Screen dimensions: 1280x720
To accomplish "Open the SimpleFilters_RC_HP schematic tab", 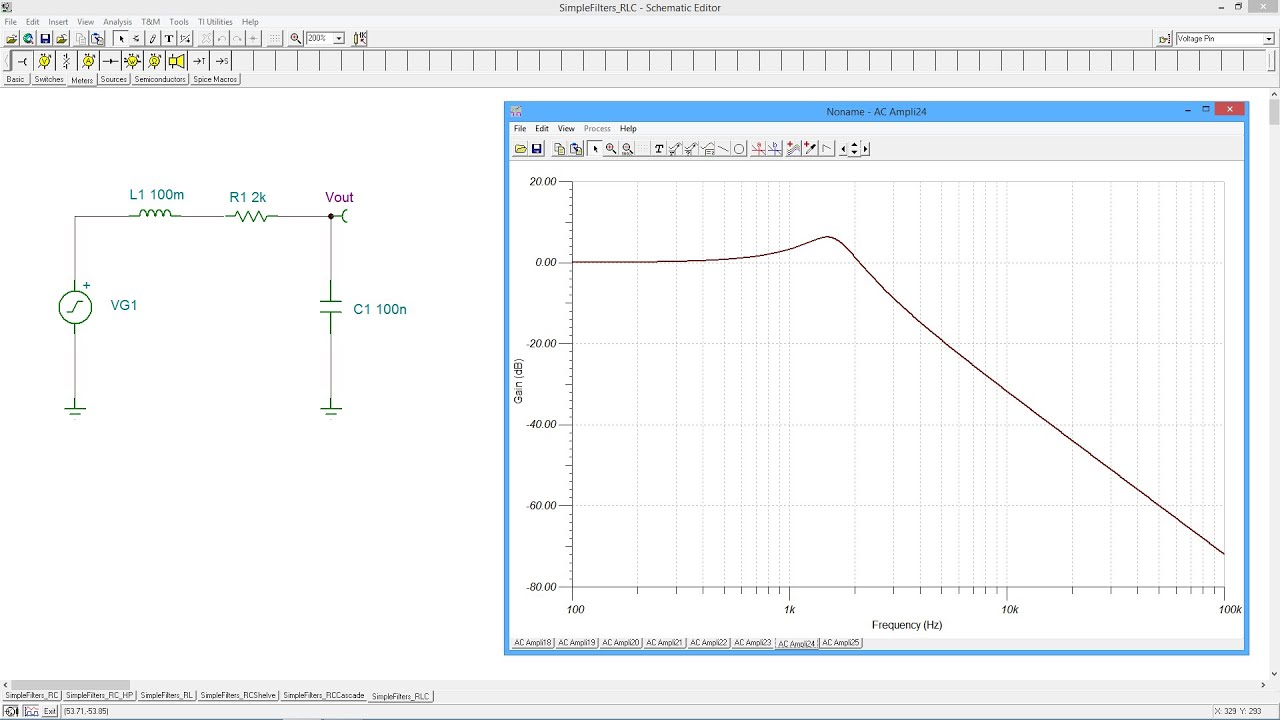I will click(x=99, y=695).
